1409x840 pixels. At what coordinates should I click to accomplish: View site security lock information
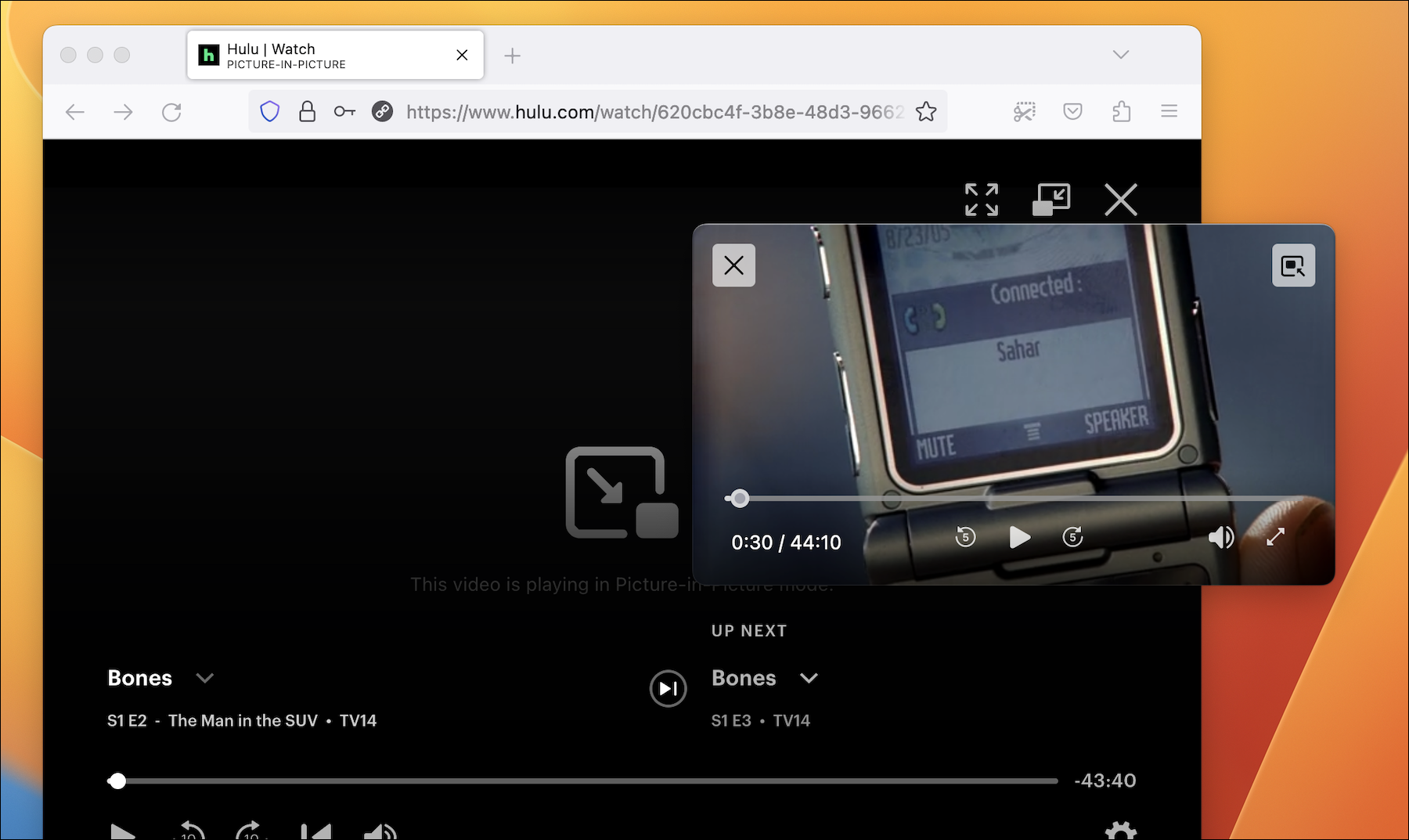[308, 112]
